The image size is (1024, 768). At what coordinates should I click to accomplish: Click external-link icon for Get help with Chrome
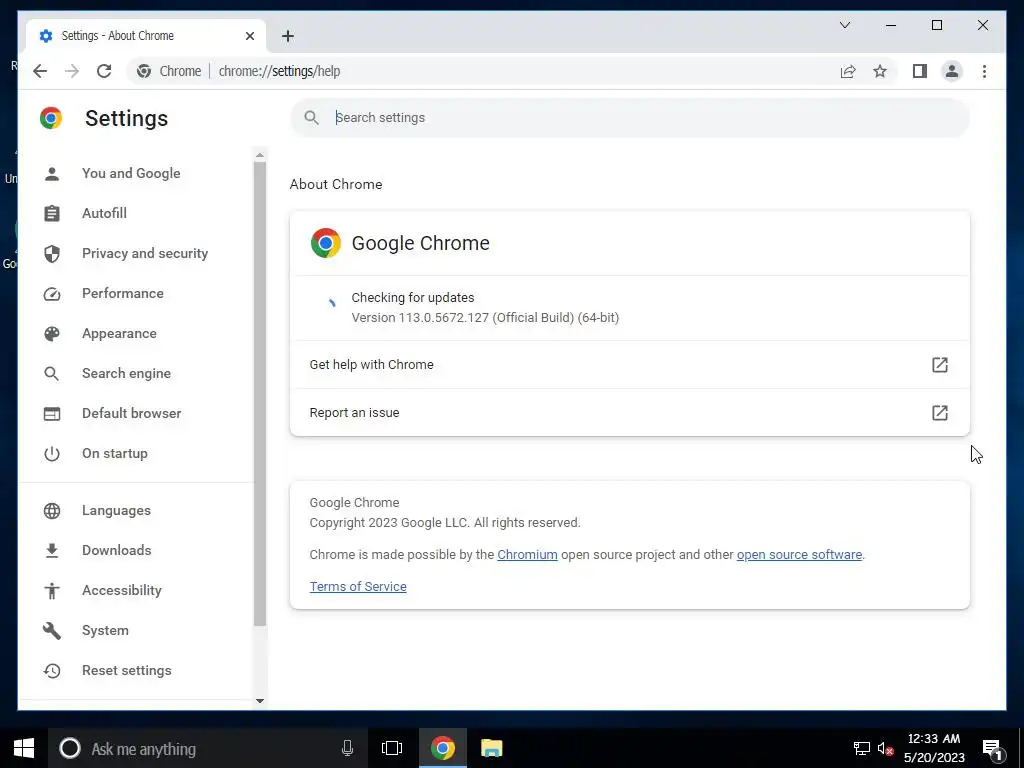[x=939, y=364]
